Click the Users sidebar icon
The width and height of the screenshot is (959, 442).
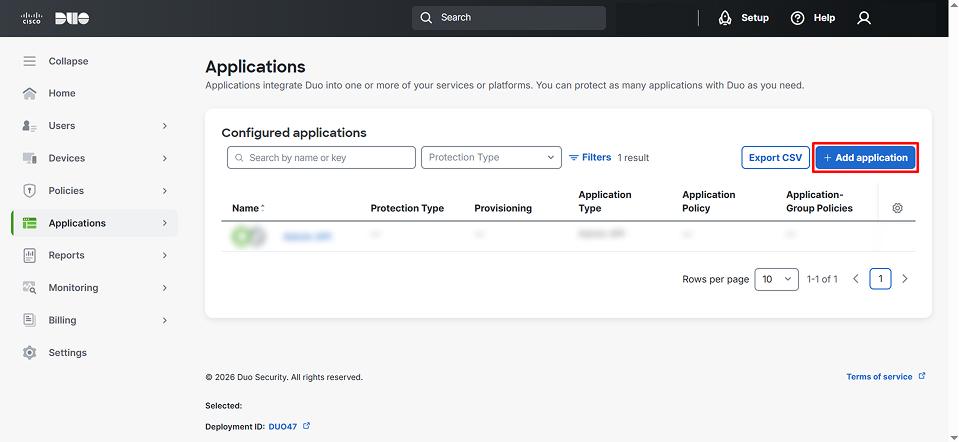click(29, 126)
